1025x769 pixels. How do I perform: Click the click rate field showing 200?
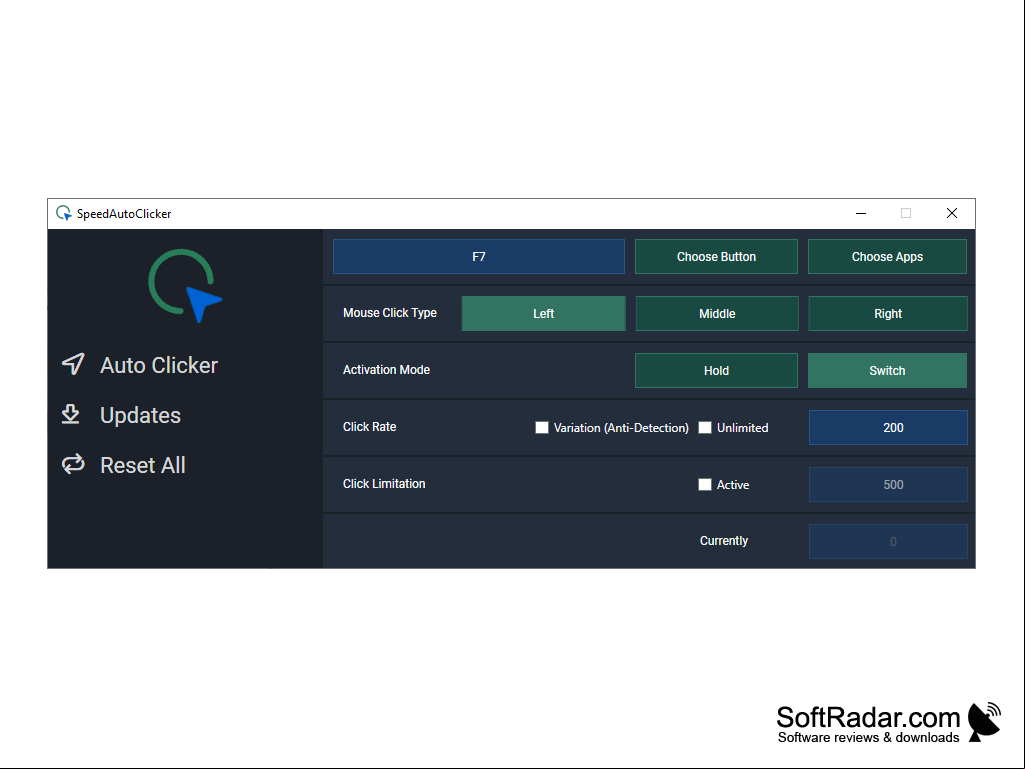[888, 428]
